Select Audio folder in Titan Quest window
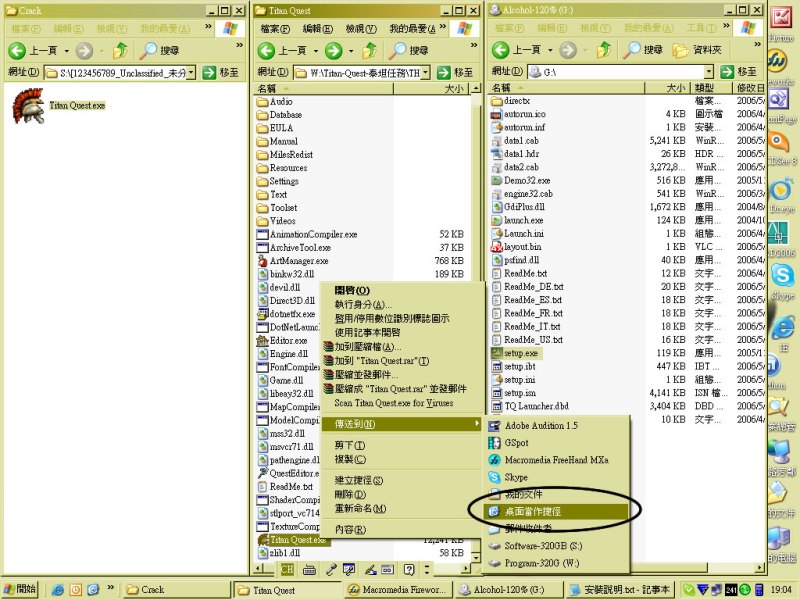Viewport: 800px width, 600px height. (275, 102)
